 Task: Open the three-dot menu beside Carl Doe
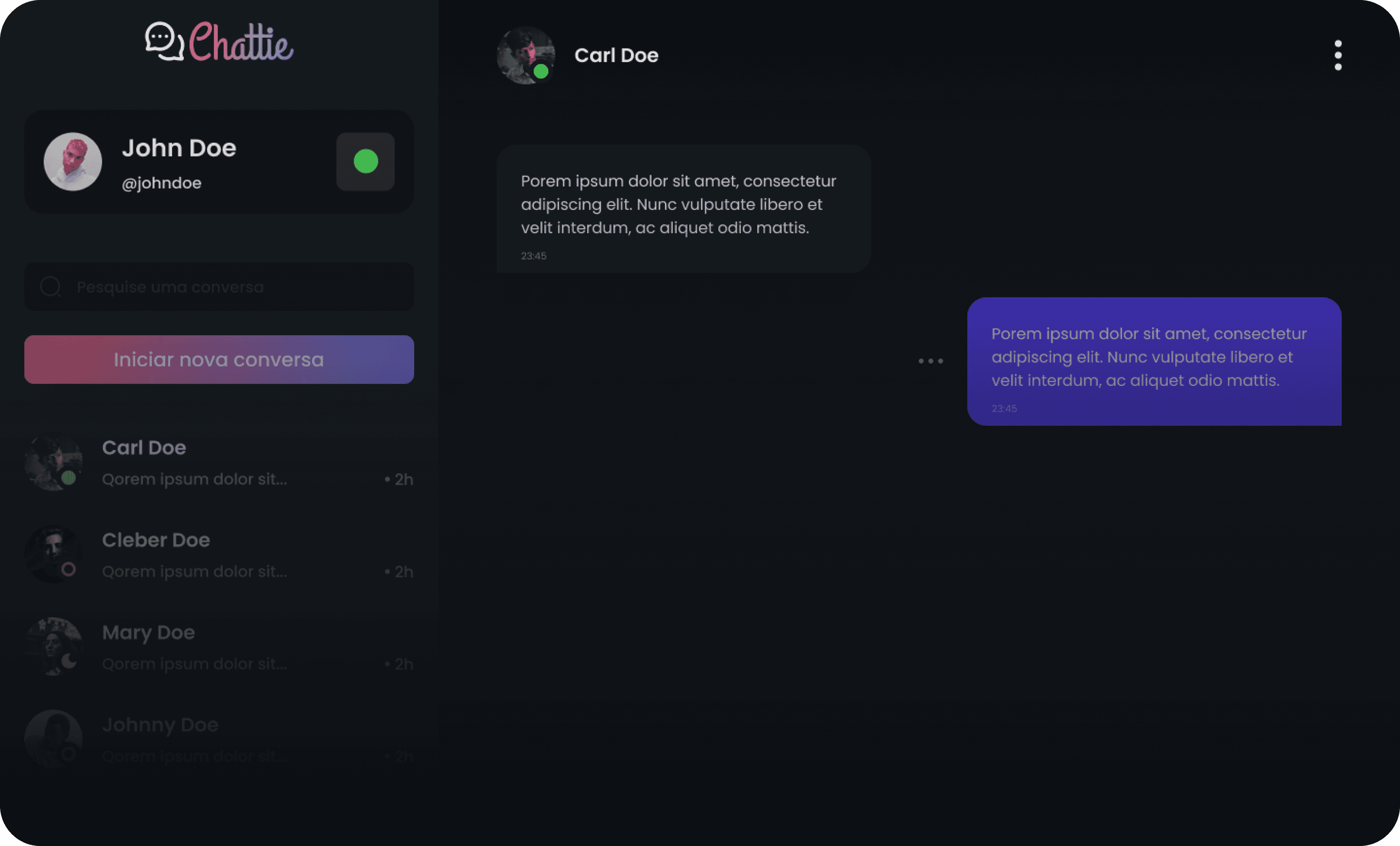point(1338,55)
